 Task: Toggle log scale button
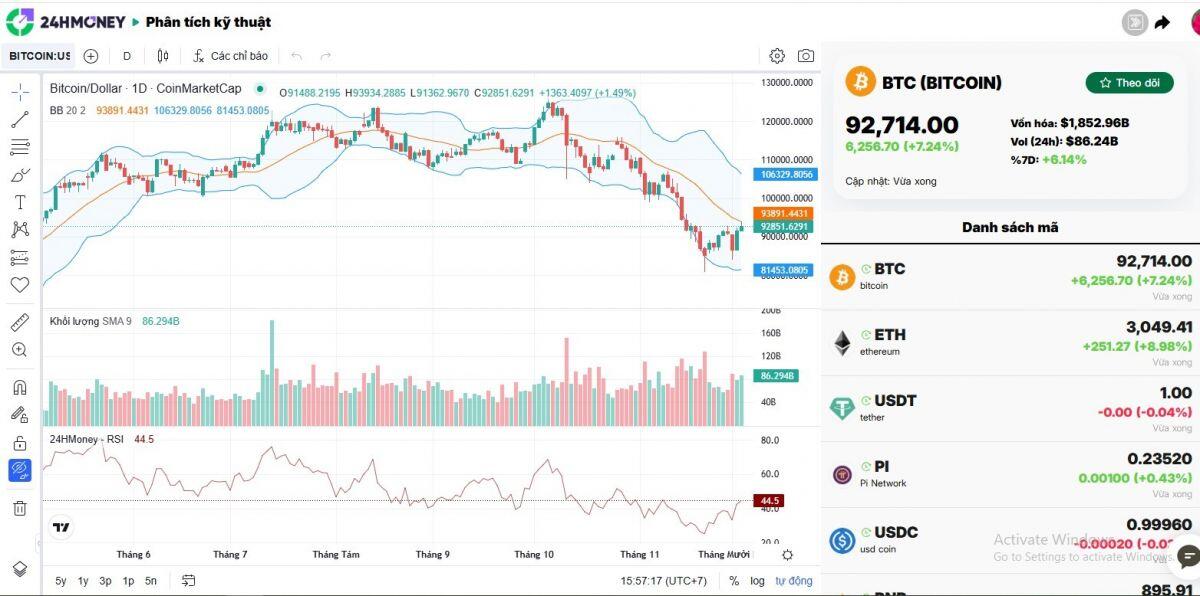(757, 580)
